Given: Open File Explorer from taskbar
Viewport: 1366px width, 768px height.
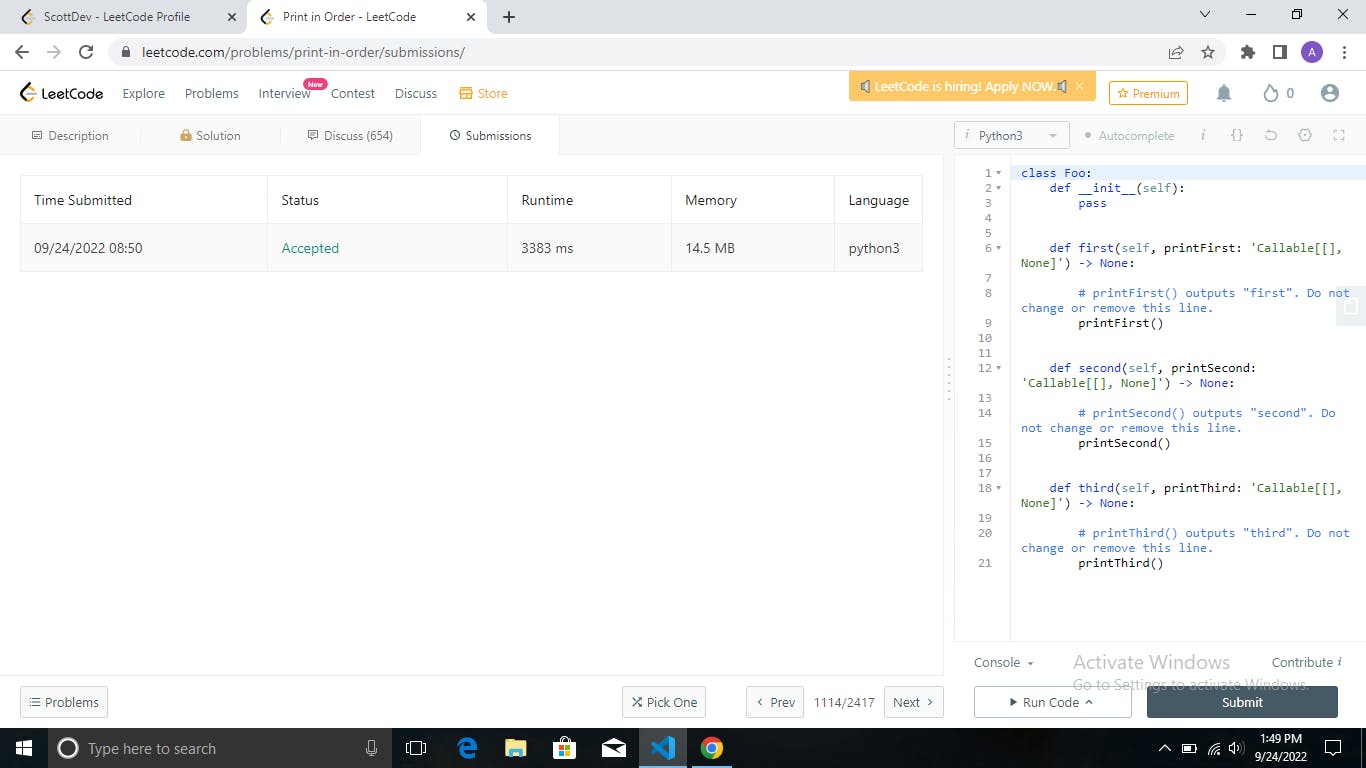Looking at the screenshot, I should point(516,748).
